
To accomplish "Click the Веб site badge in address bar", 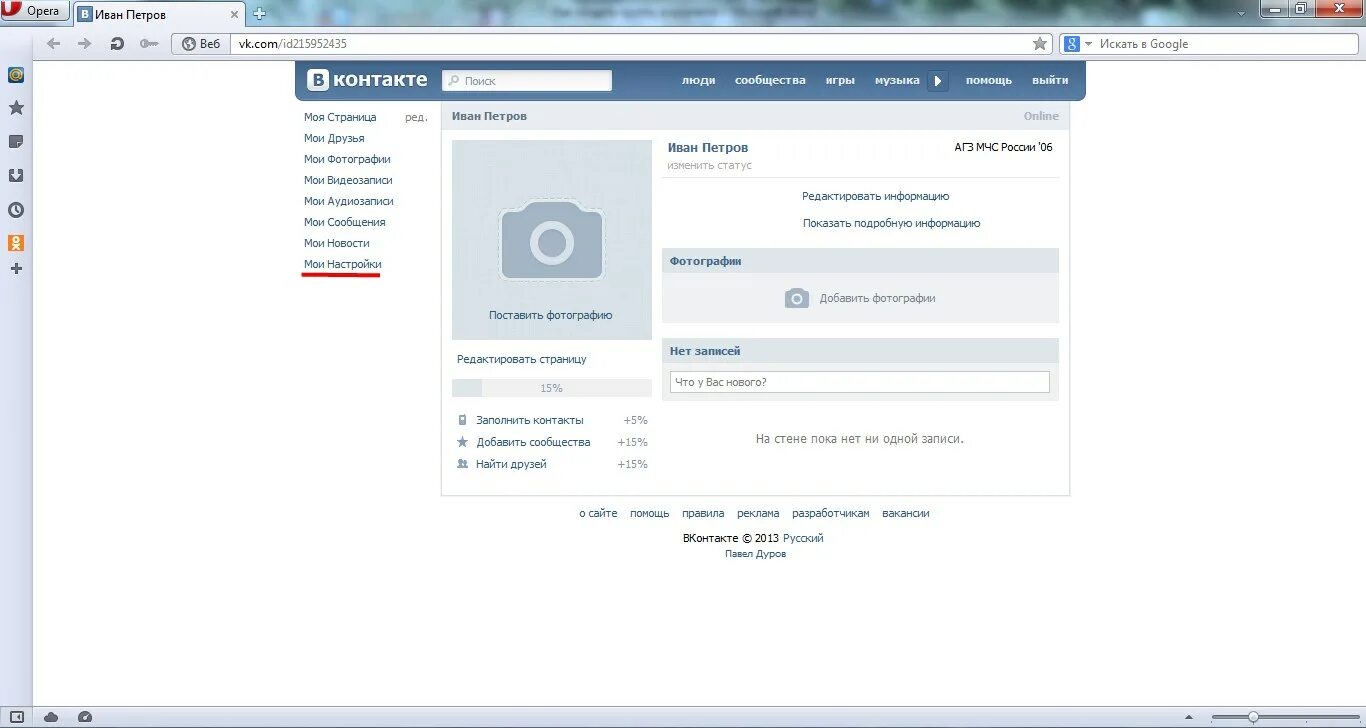I will click(x=201, y=44).
